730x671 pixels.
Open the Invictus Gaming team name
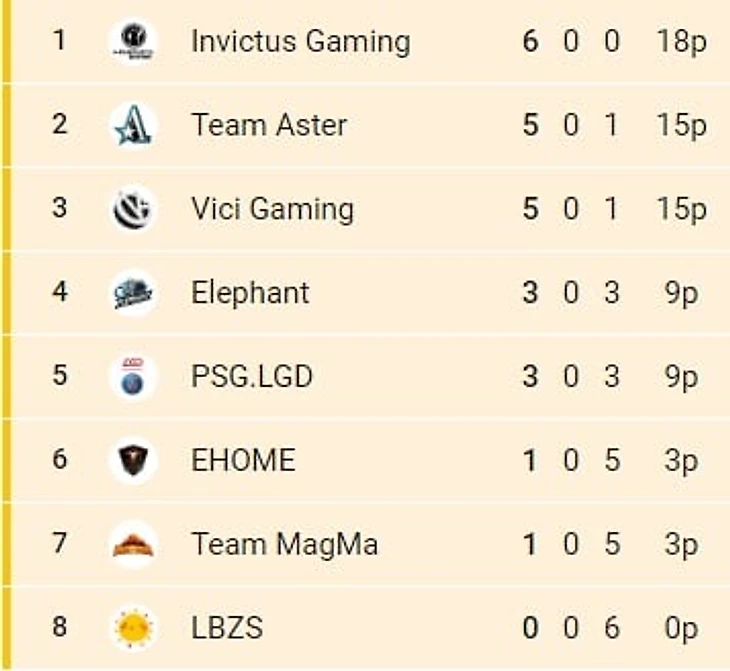(301, 42)
